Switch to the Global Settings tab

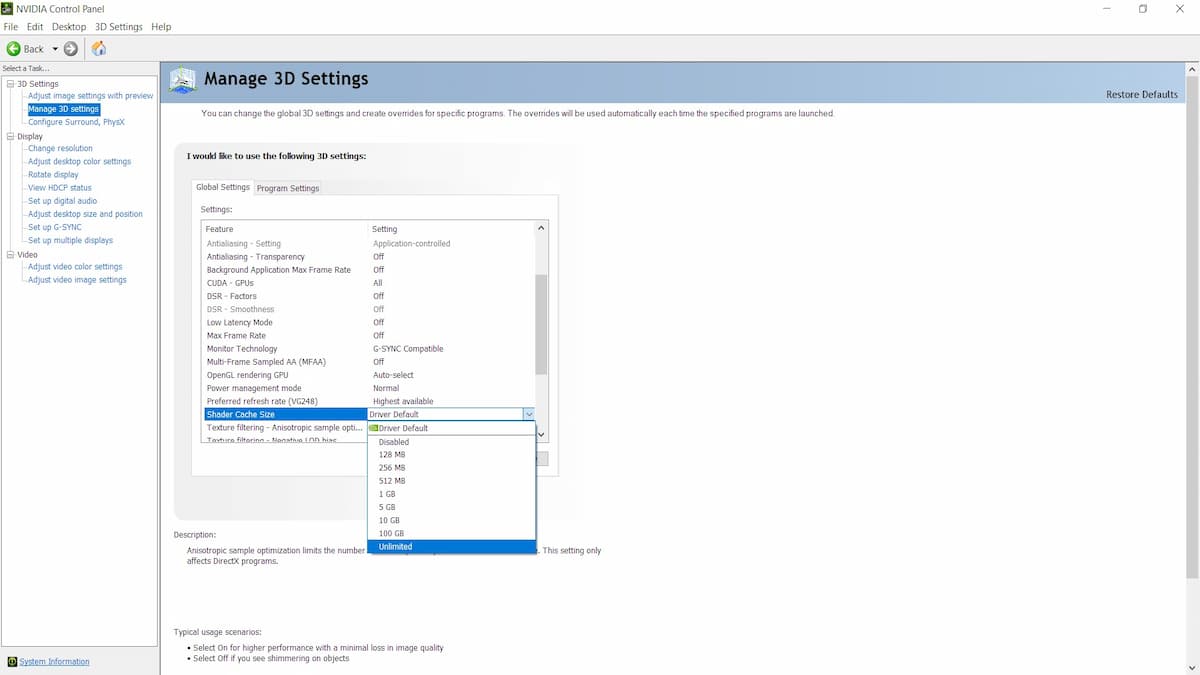(x=223, y=187)
